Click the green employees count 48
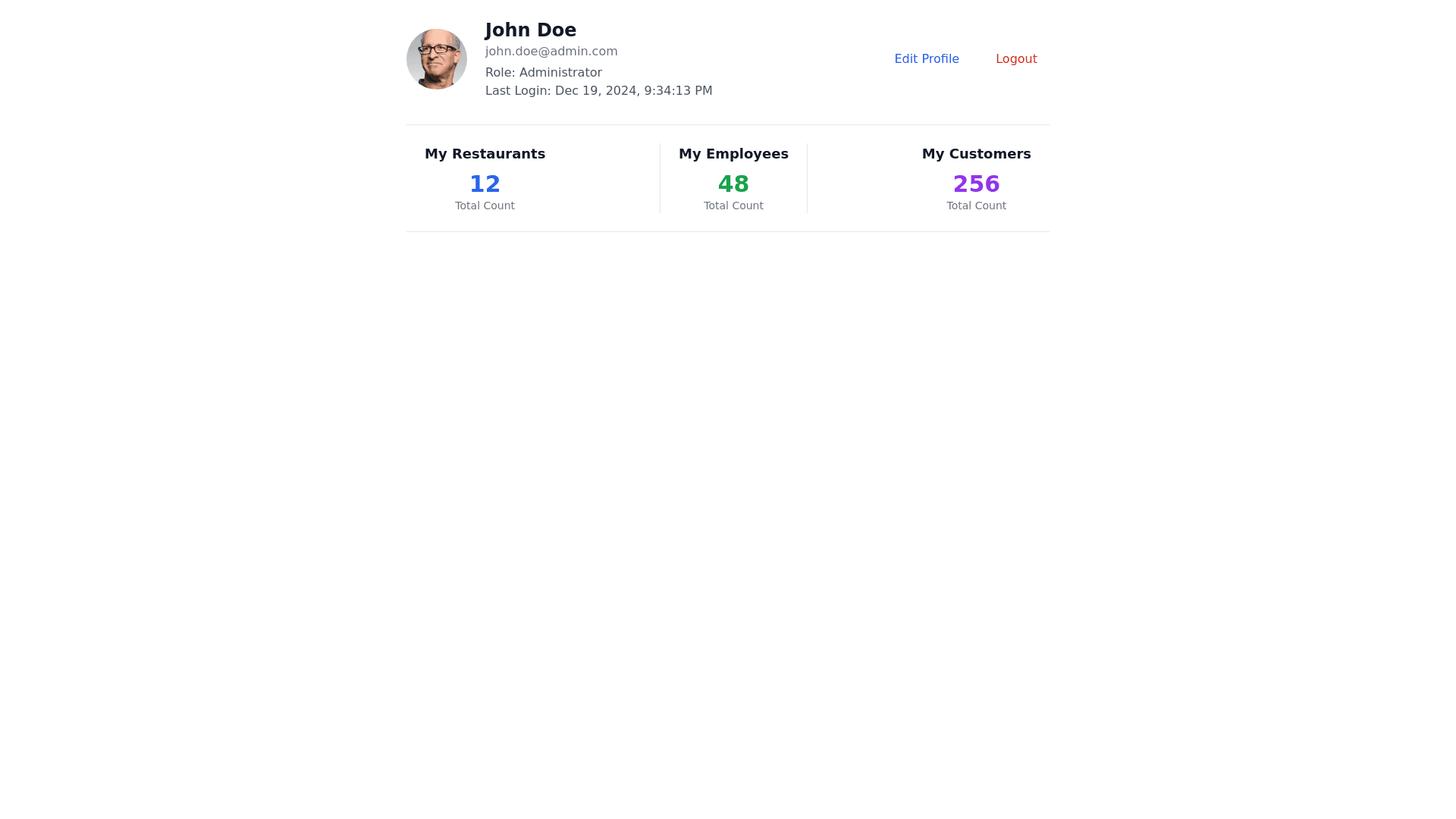Viewport: 1456px width, 819px height. pyautogui.click(x=733, y=184)
